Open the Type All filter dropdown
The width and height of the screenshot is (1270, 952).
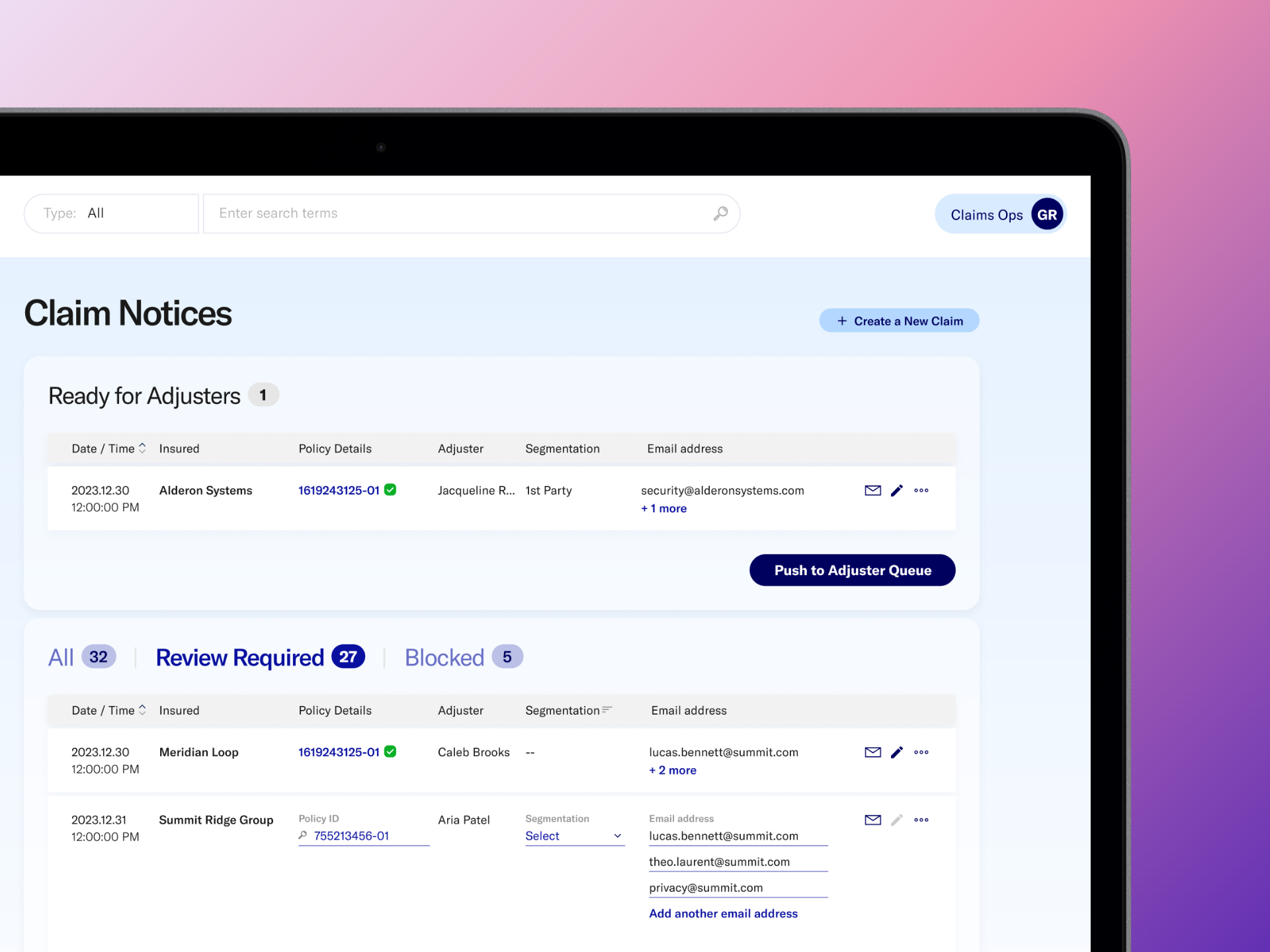(x=111, y=214)
